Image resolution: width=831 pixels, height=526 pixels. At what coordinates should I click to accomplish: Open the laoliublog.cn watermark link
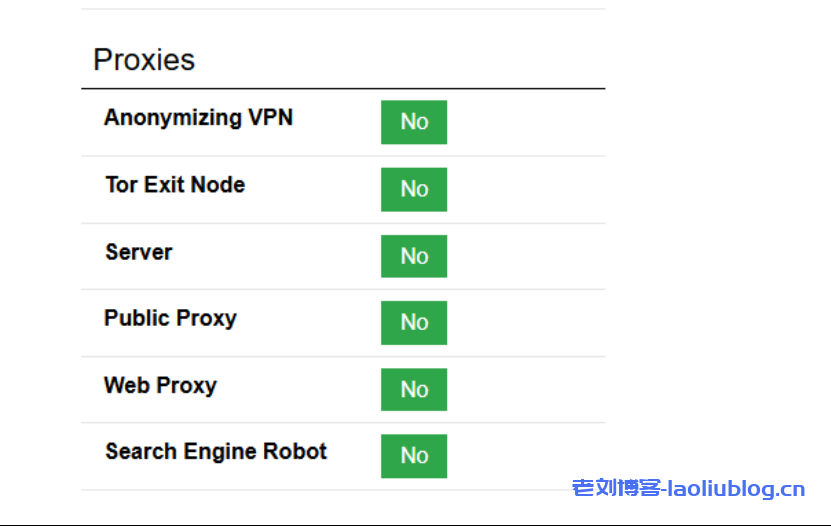[736, 489]
